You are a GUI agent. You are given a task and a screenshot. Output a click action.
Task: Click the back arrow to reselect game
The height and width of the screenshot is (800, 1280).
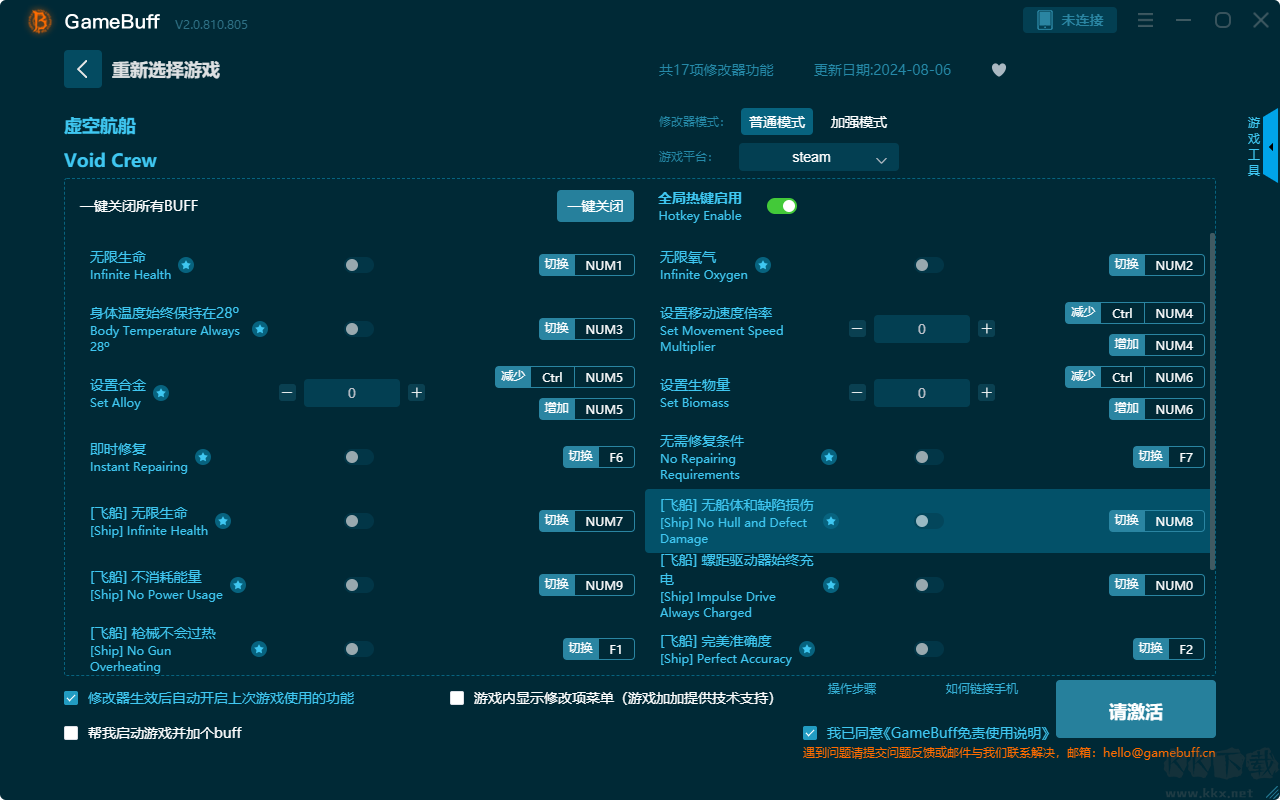click(83, 69)
